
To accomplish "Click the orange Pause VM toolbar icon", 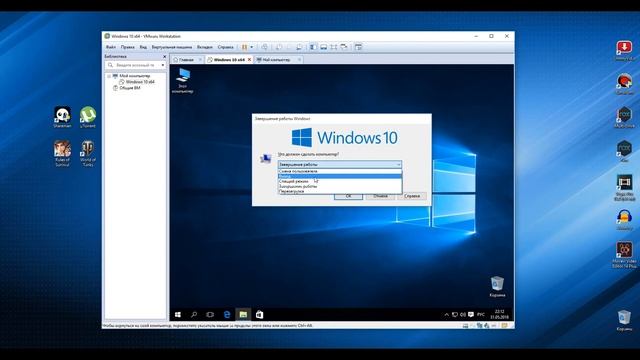I will 244,47.
